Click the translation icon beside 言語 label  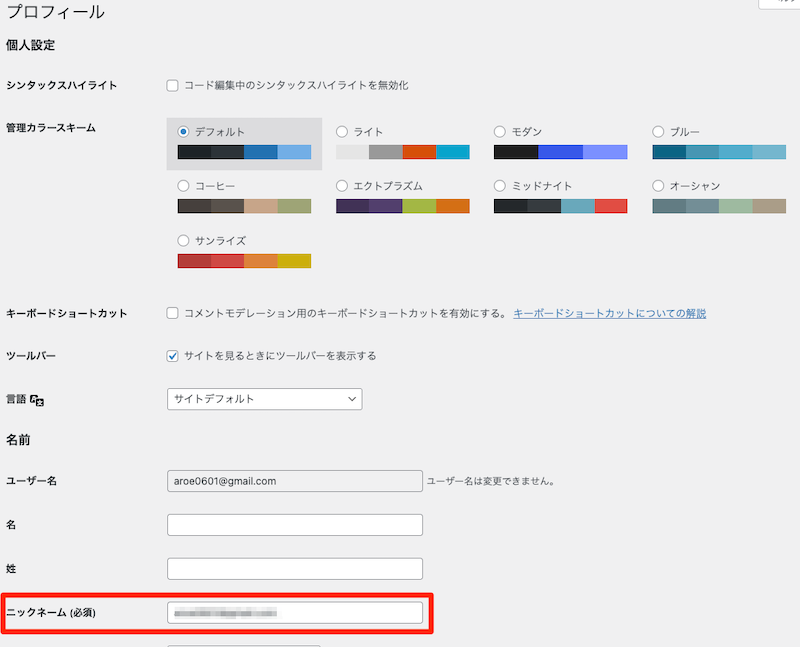39,400
